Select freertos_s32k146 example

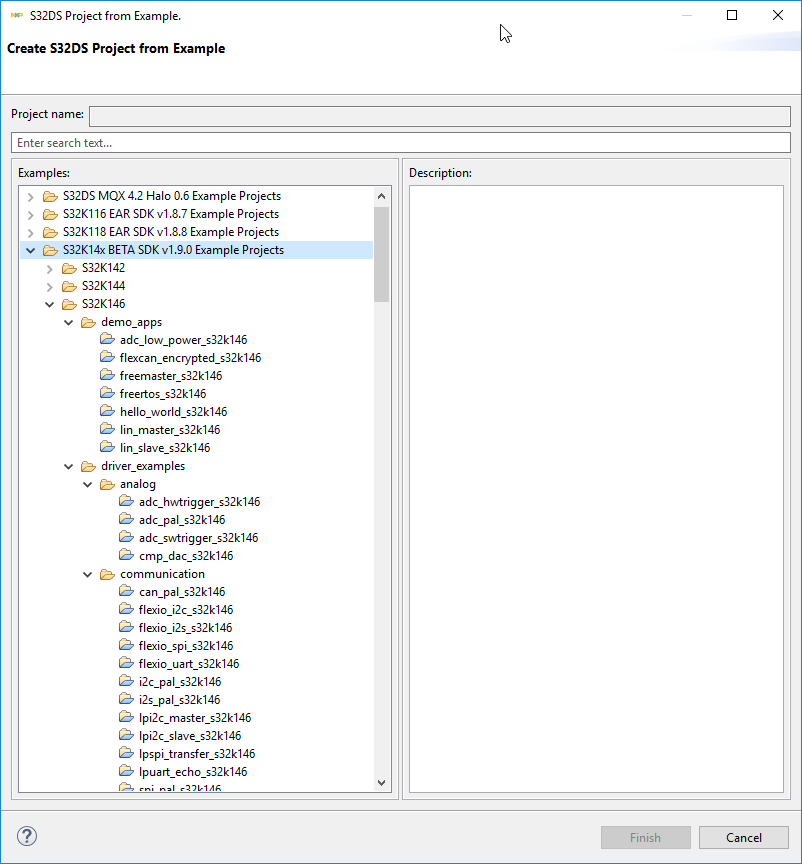click(x=163, y=393)
